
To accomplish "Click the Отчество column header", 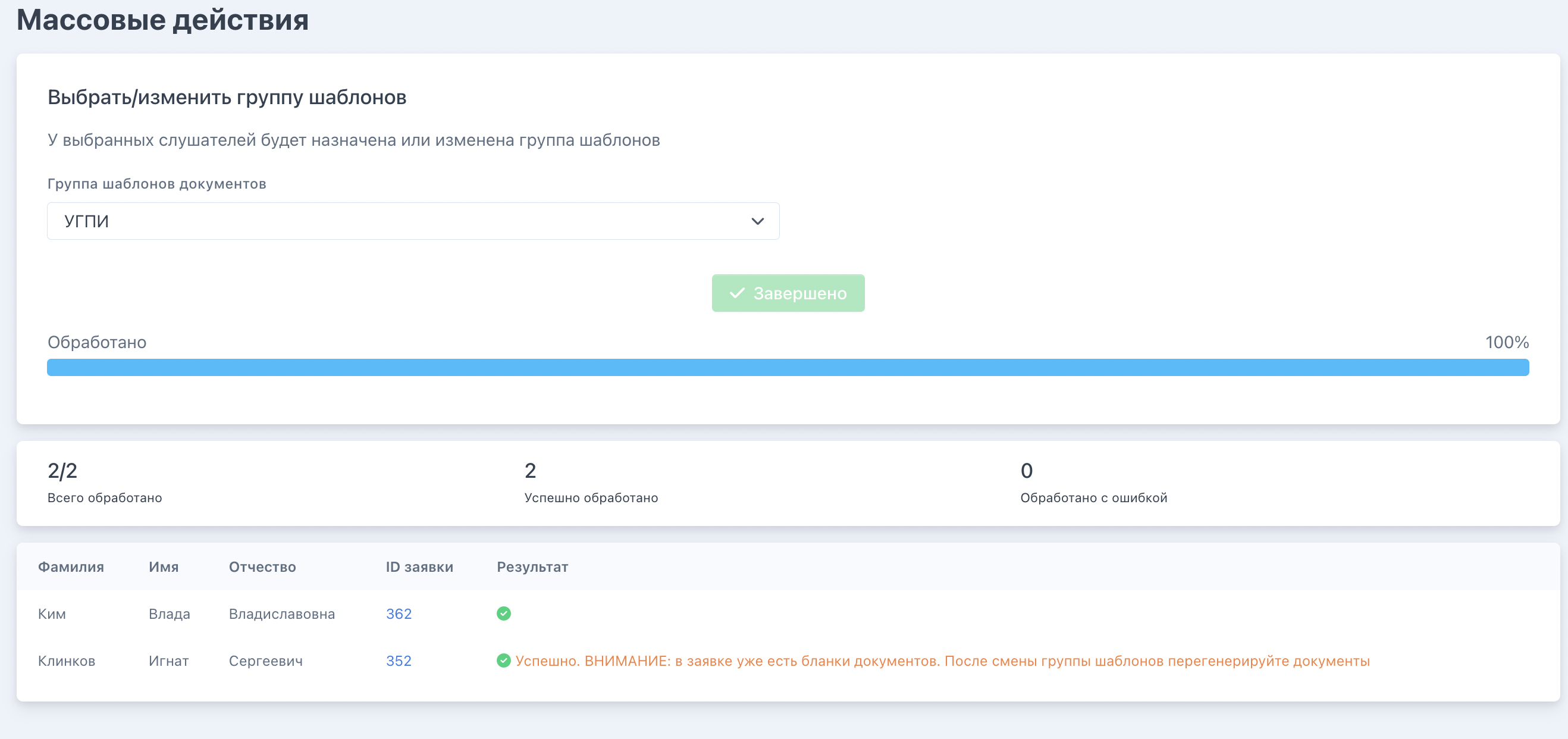I will (262, 566).
